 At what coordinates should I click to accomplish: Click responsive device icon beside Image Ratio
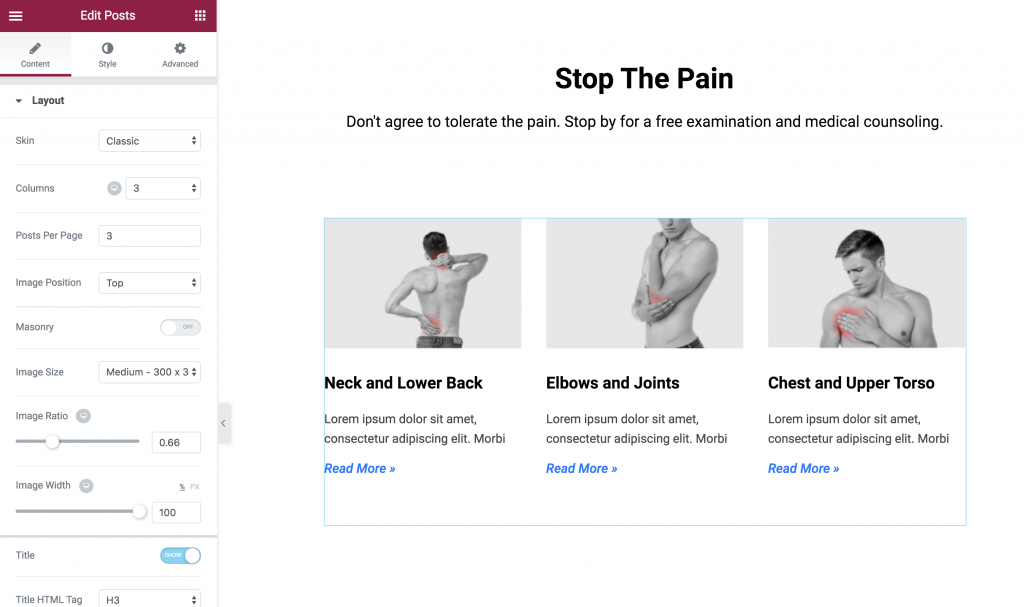click(x=84, y=416)
